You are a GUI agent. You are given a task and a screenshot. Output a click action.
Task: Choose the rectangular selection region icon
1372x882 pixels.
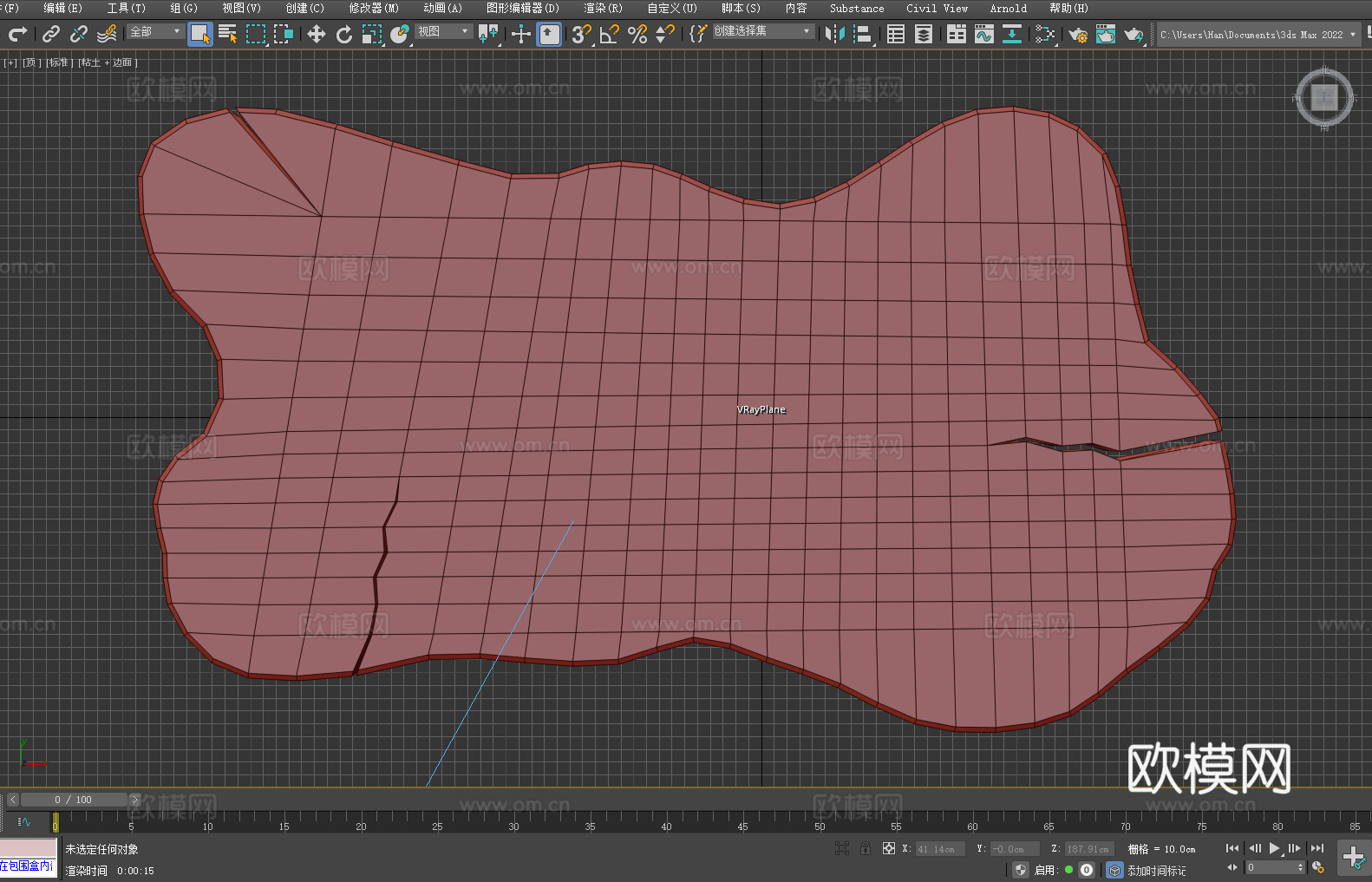click(x=256, y=34)
